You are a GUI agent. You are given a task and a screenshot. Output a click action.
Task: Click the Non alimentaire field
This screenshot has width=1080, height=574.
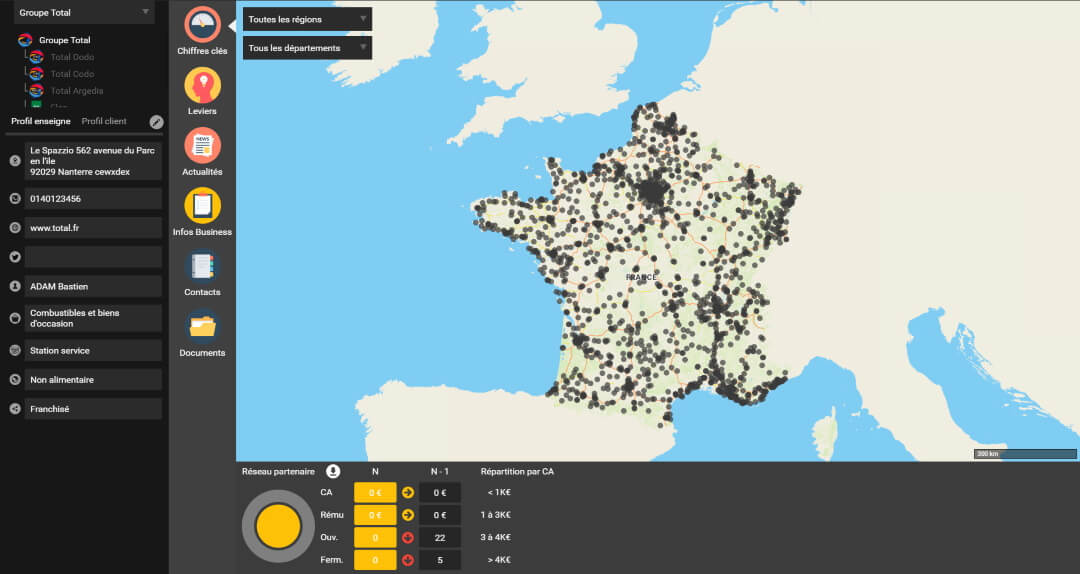click(93, 380)
